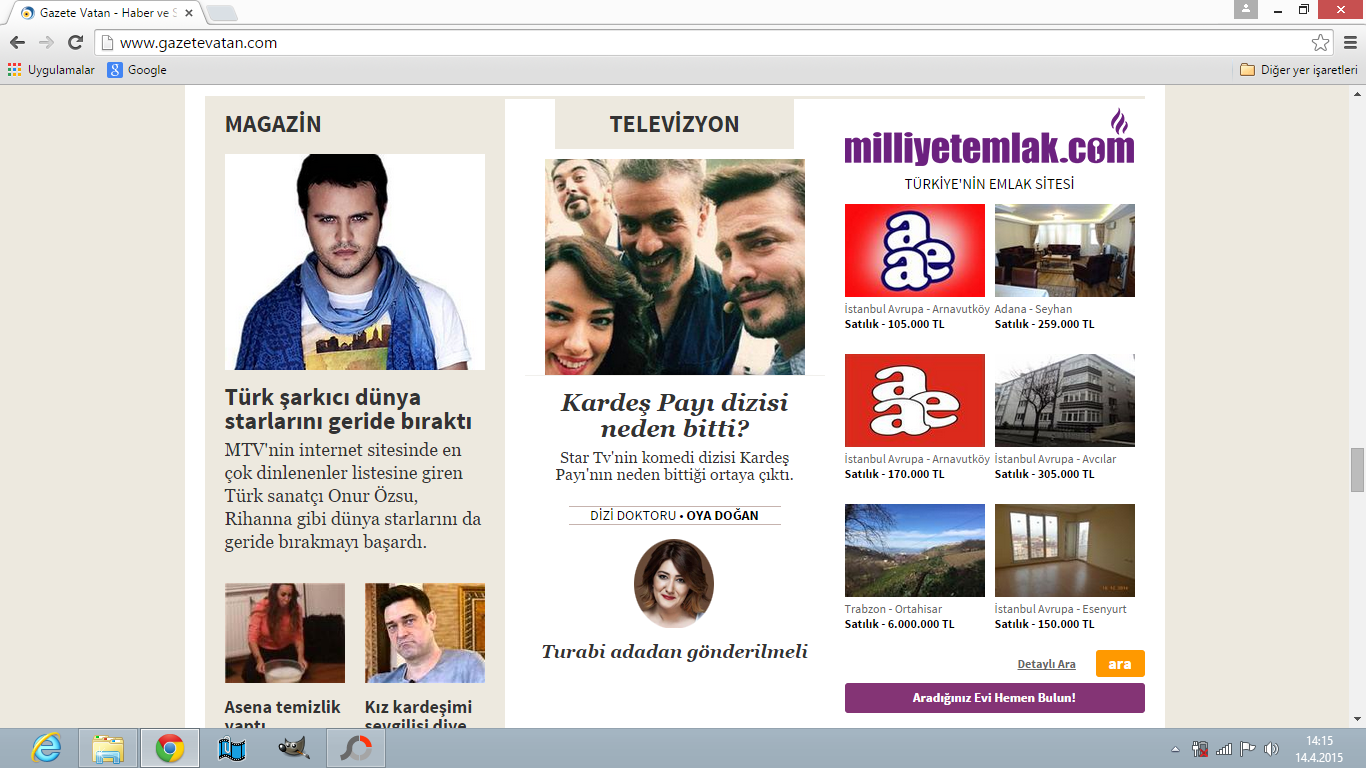This screenshot has width=1366, height=768.
Task: Switch to the Gazete Vatan tab
Action: pyautogui.click(x=105, y=13)
